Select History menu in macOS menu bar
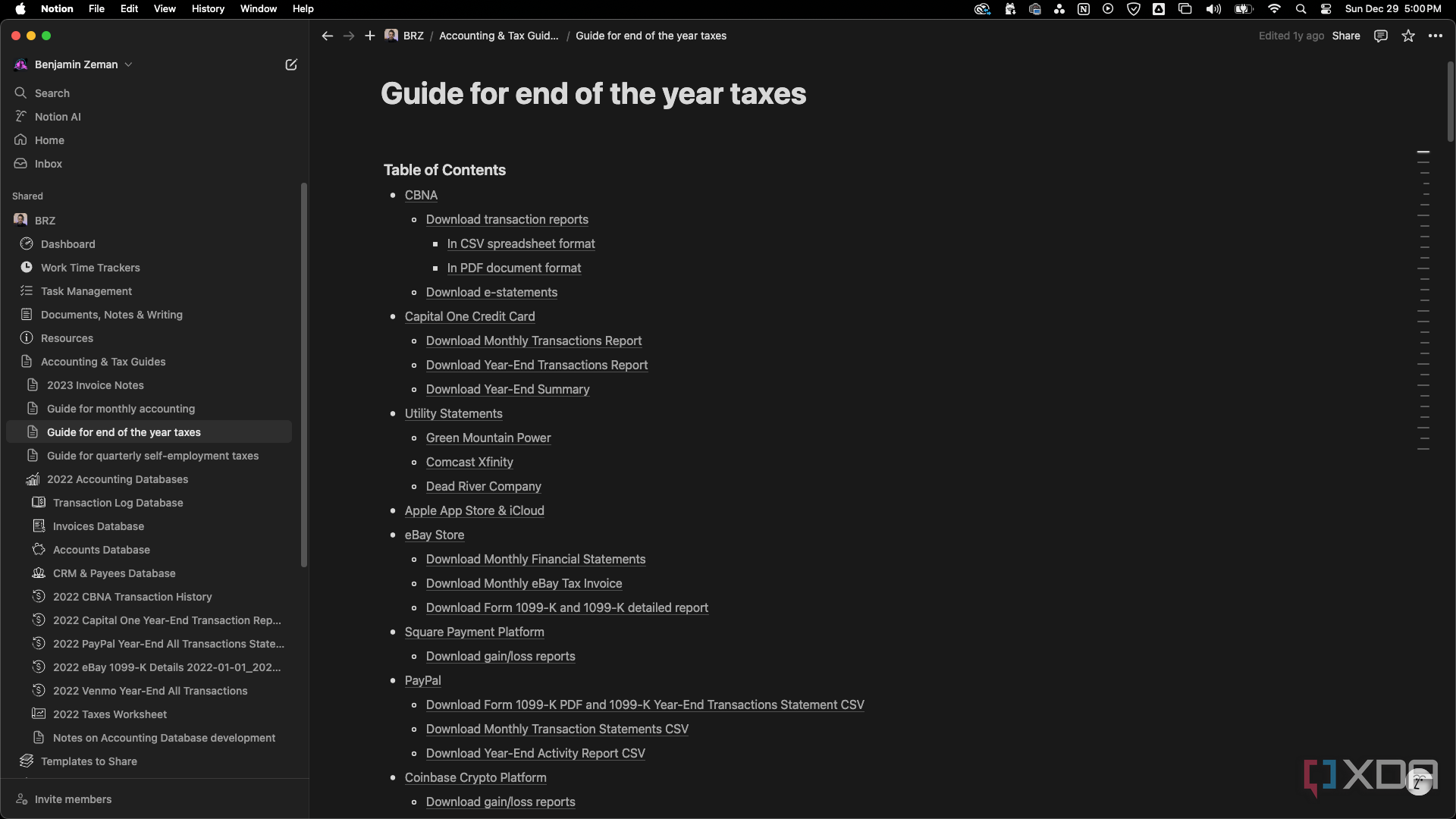 click(207, 8)
